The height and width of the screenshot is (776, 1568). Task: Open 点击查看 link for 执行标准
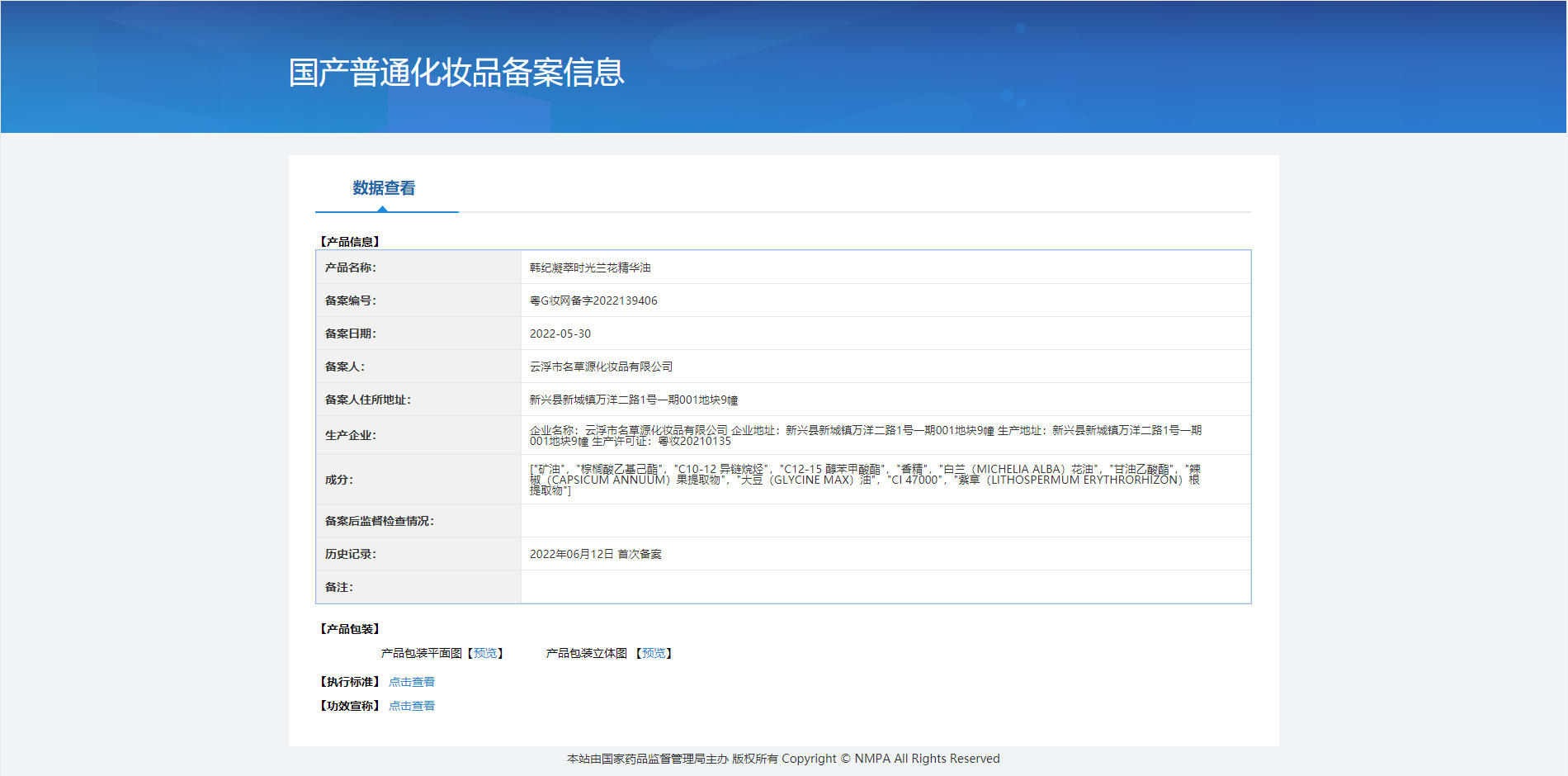(x=412, y=682)
